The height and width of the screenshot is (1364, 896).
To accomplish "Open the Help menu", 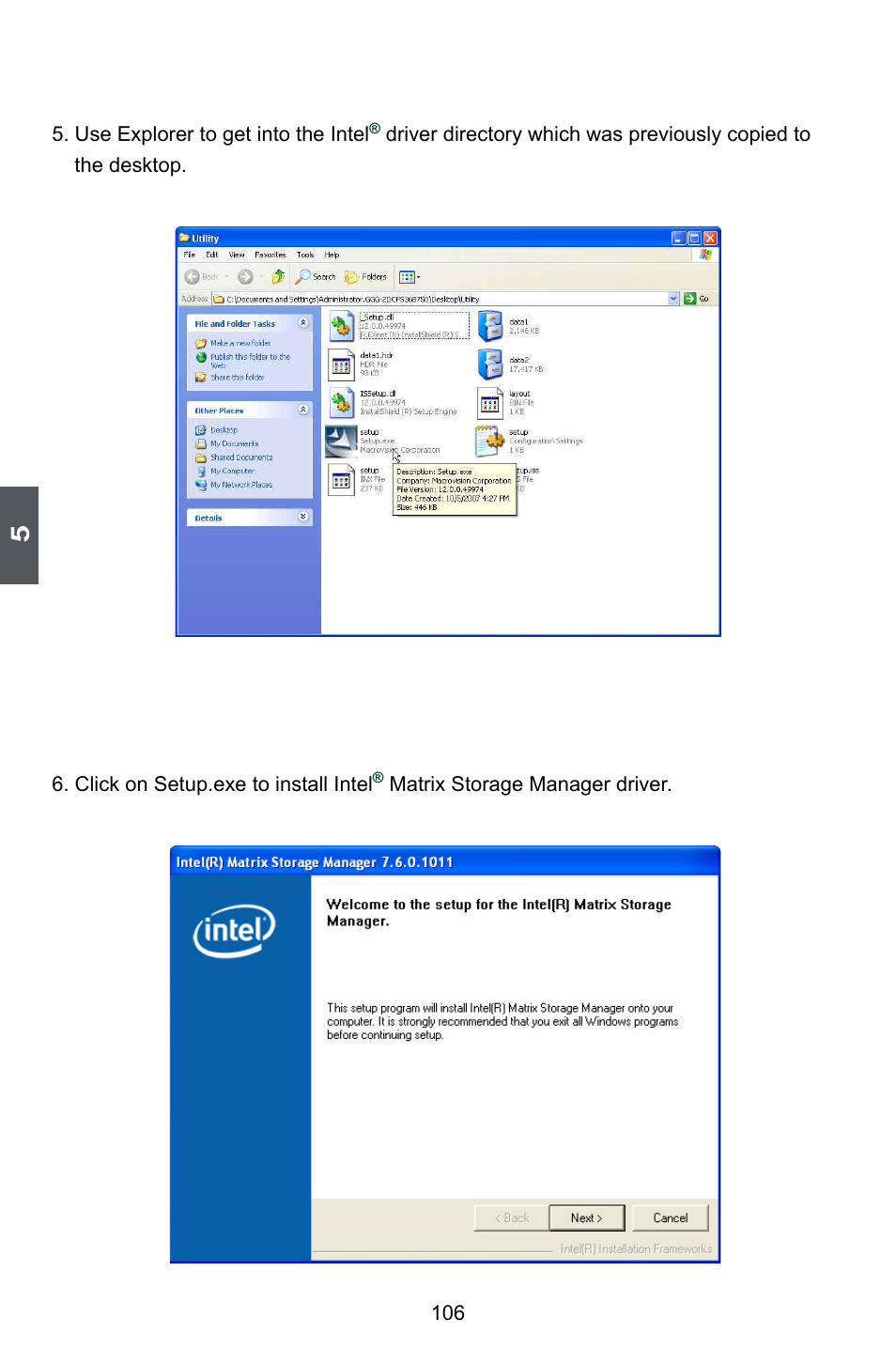I will pos(332,255).
